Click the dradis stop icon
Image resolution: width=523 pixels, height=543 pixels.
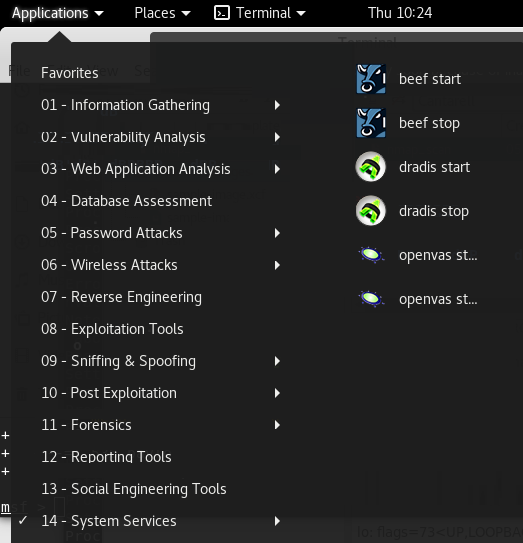point(371,211)
